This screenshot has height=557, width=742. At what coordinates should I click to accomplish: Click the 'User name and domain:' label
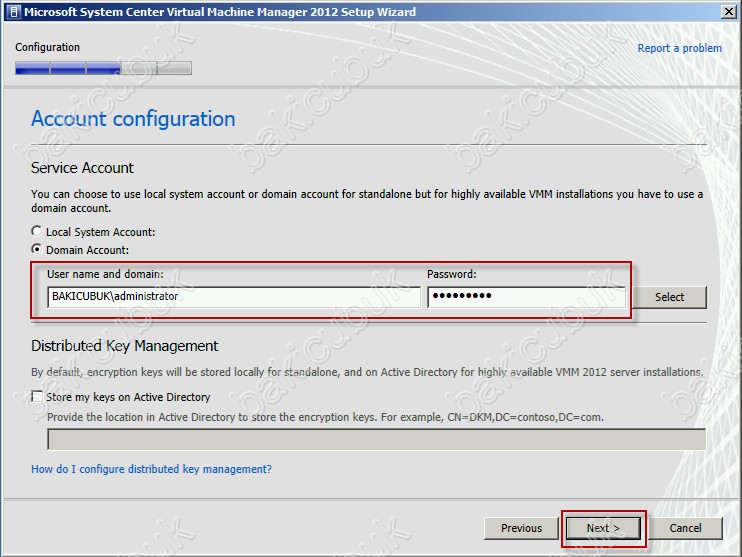point(105,274)
